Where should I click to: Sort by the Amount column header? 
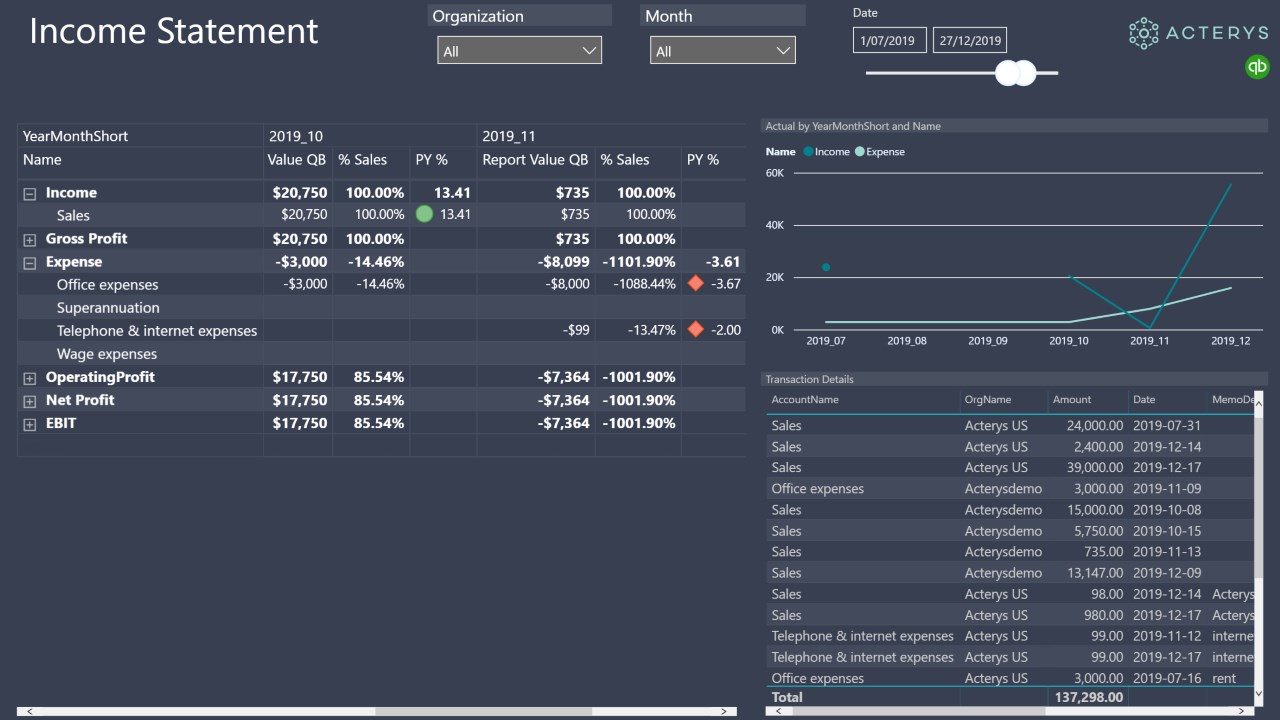(1072, 400)
